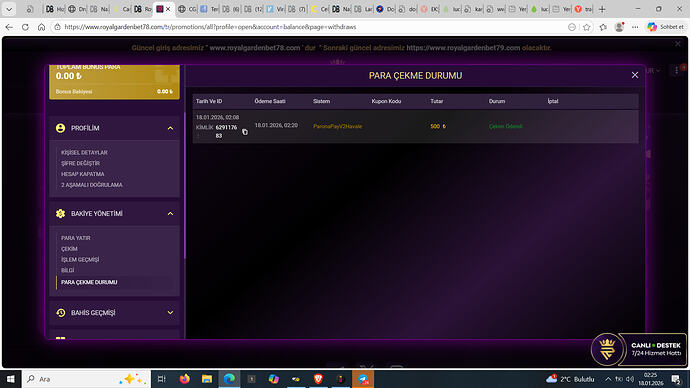Open Bilgi under Bakiye Yönetimi
690x388 pixels.
67,270
